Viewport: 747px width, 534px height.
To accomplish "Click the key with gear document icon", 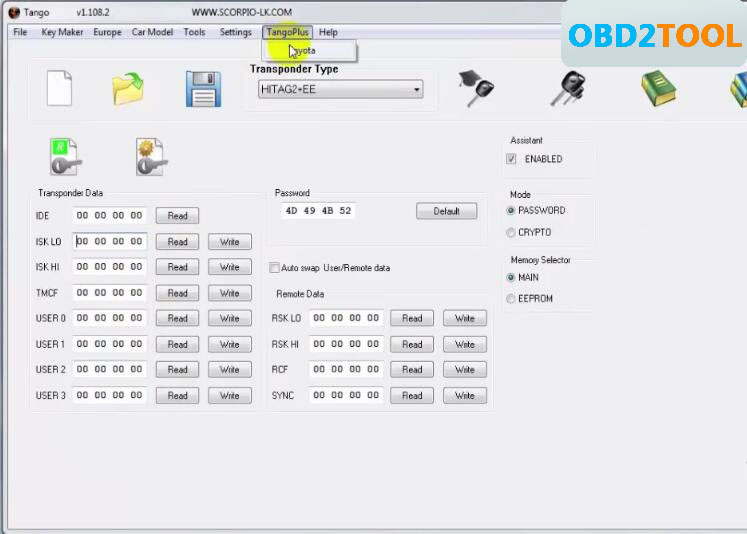I will pyautogui.click(x=151, y=157).
